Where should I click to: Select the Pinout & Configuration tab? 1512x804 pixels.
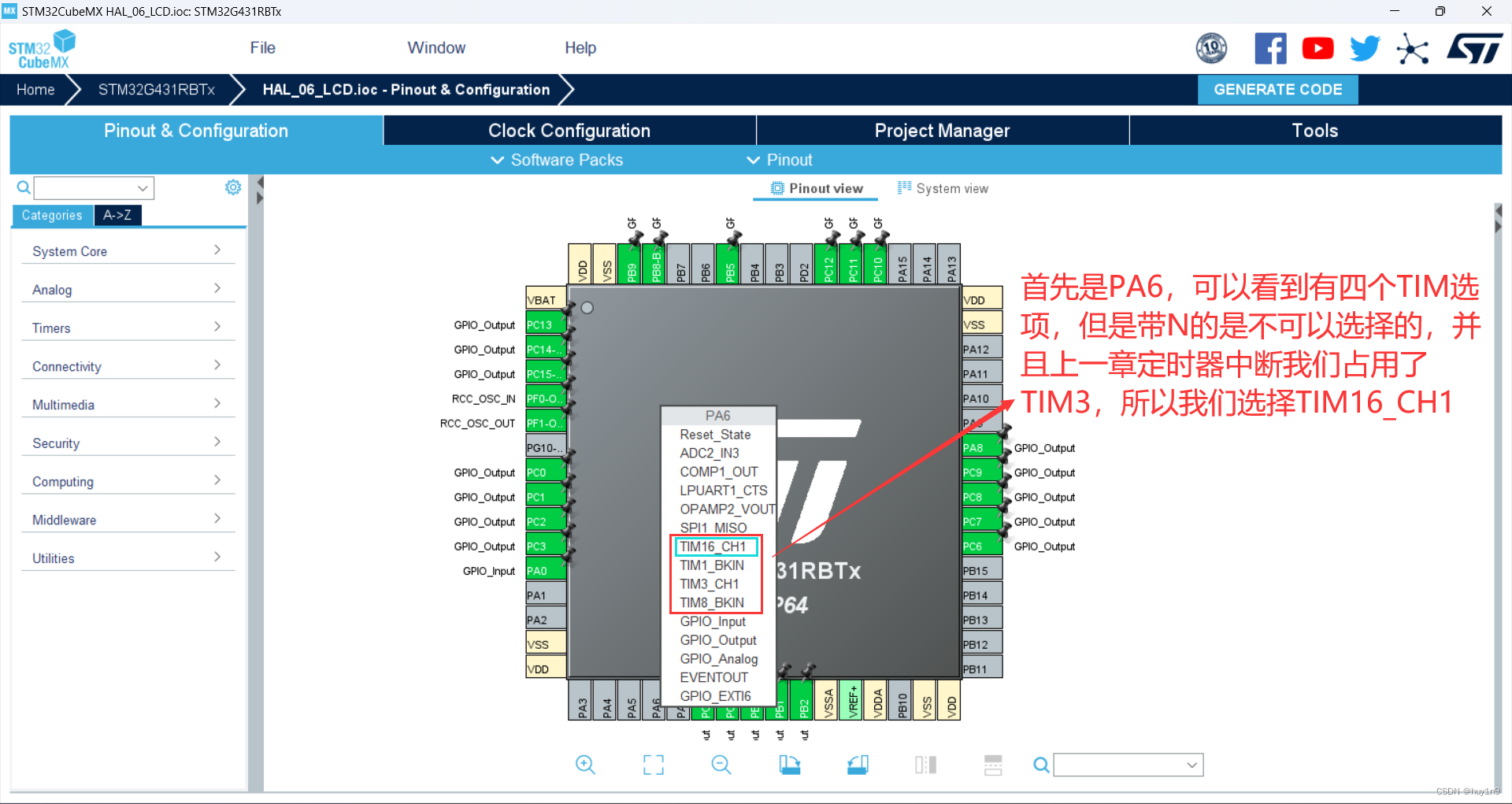click(196, 131)
